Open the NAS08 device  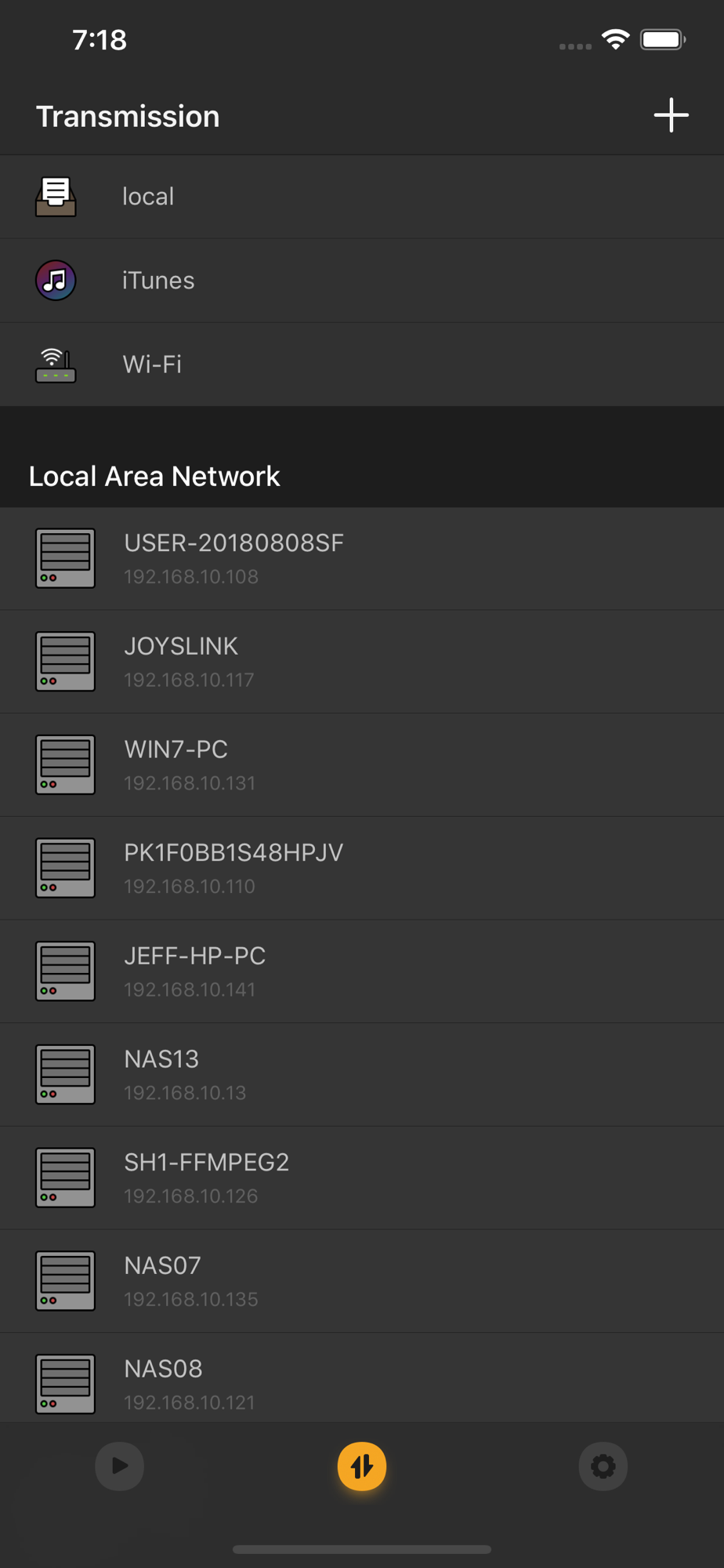pyautogui.click(x=362, y=1377)
